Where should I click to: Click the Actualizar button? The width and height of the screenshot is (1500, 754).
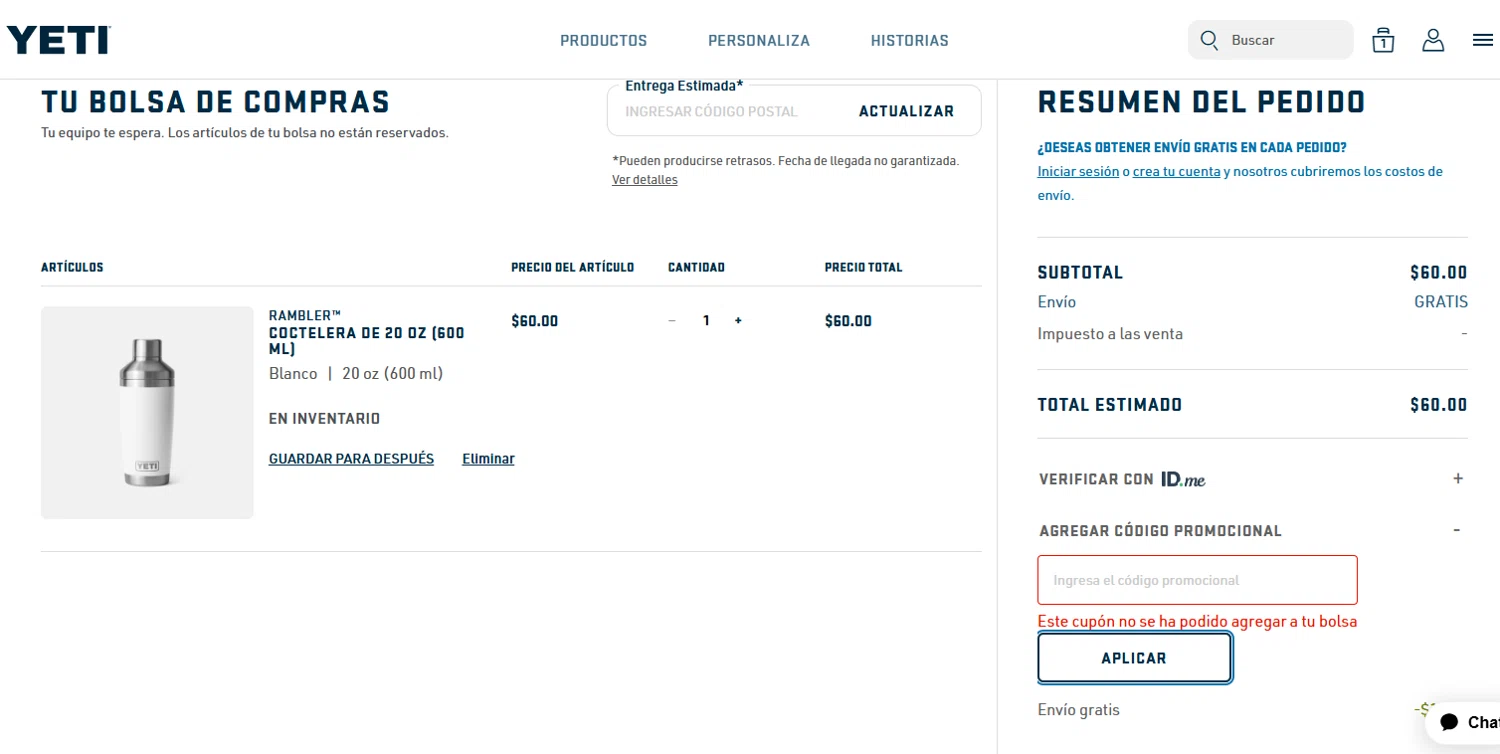[x=906, y=111]
